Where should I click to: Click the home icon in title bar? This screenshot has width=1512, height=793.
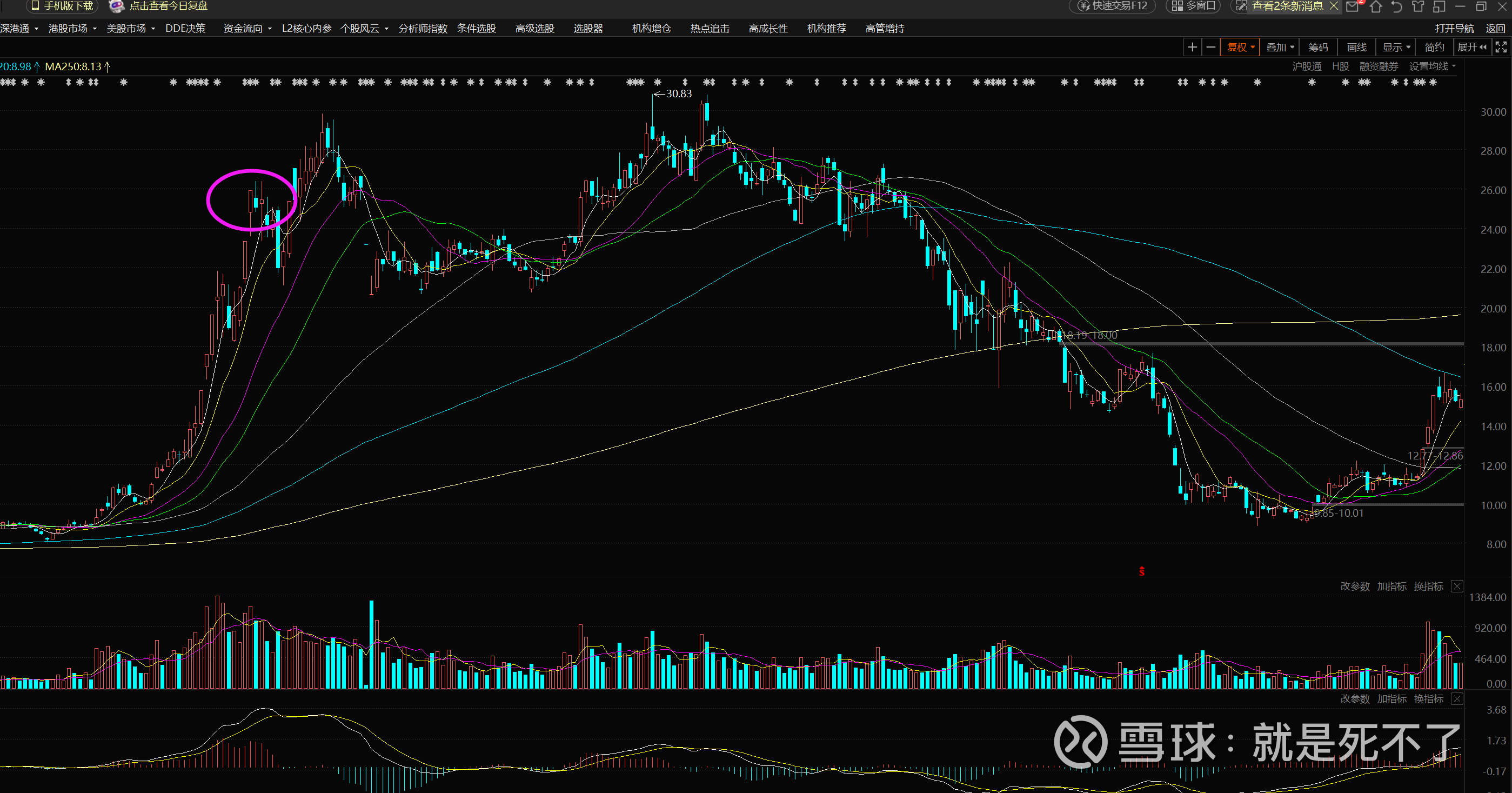tap(1376, 6)
